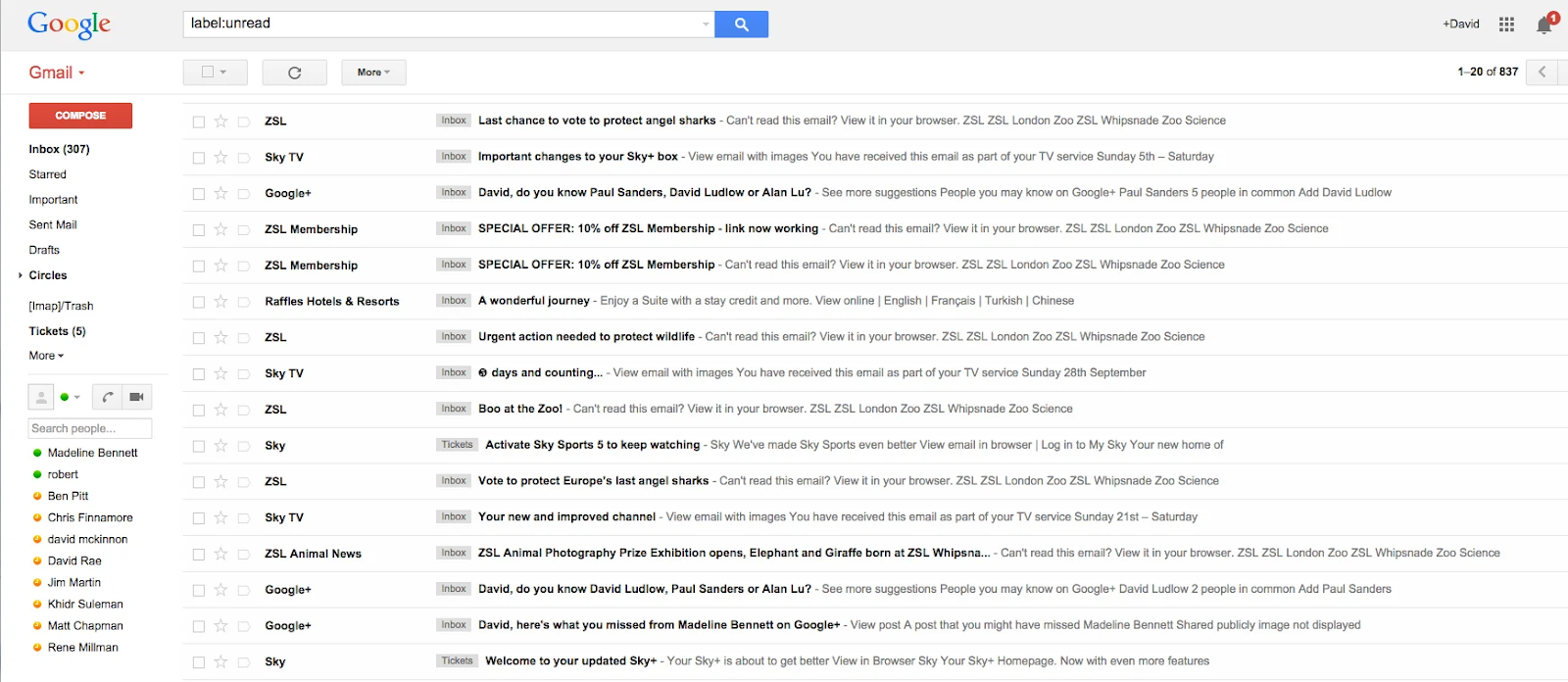Screen dimensions: 1568x682
Task: Open the Important label
Action: [53, 200]
